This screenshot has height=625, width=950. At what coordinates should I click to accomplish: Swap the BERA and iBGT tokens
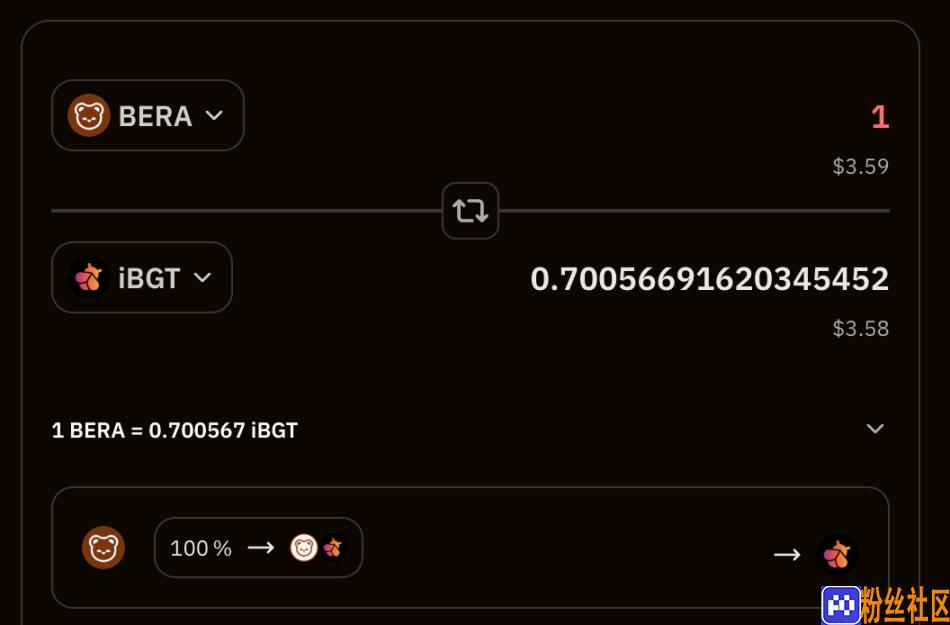470,211
